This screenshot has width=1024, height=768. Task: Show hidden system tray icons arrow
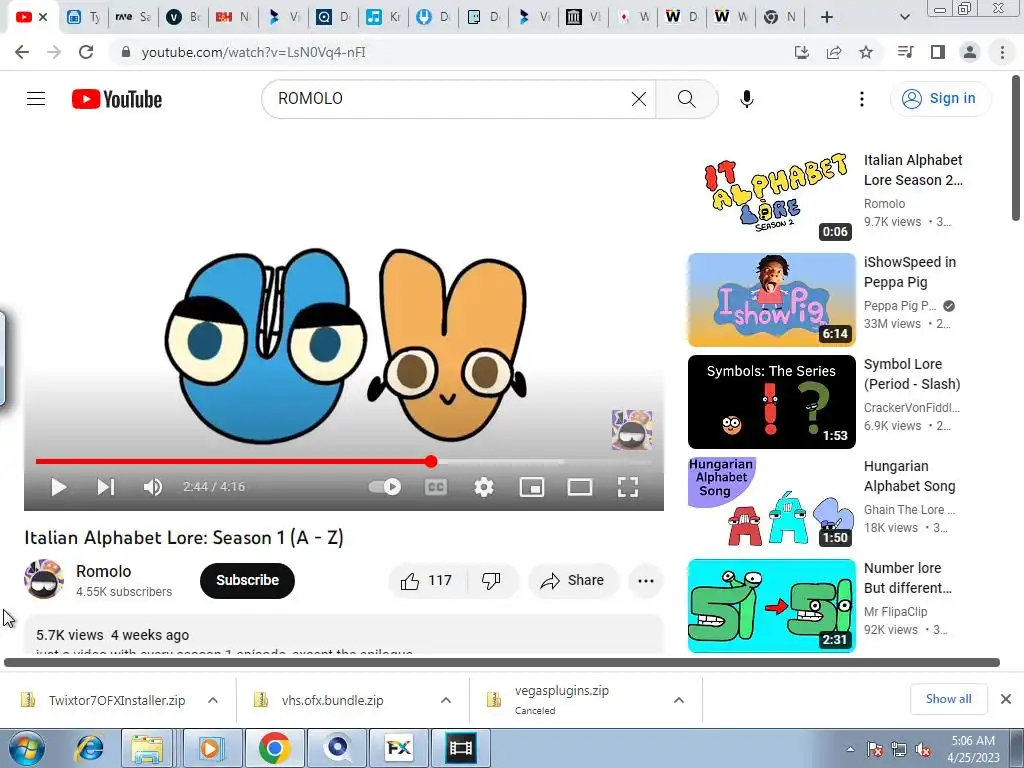850,749
